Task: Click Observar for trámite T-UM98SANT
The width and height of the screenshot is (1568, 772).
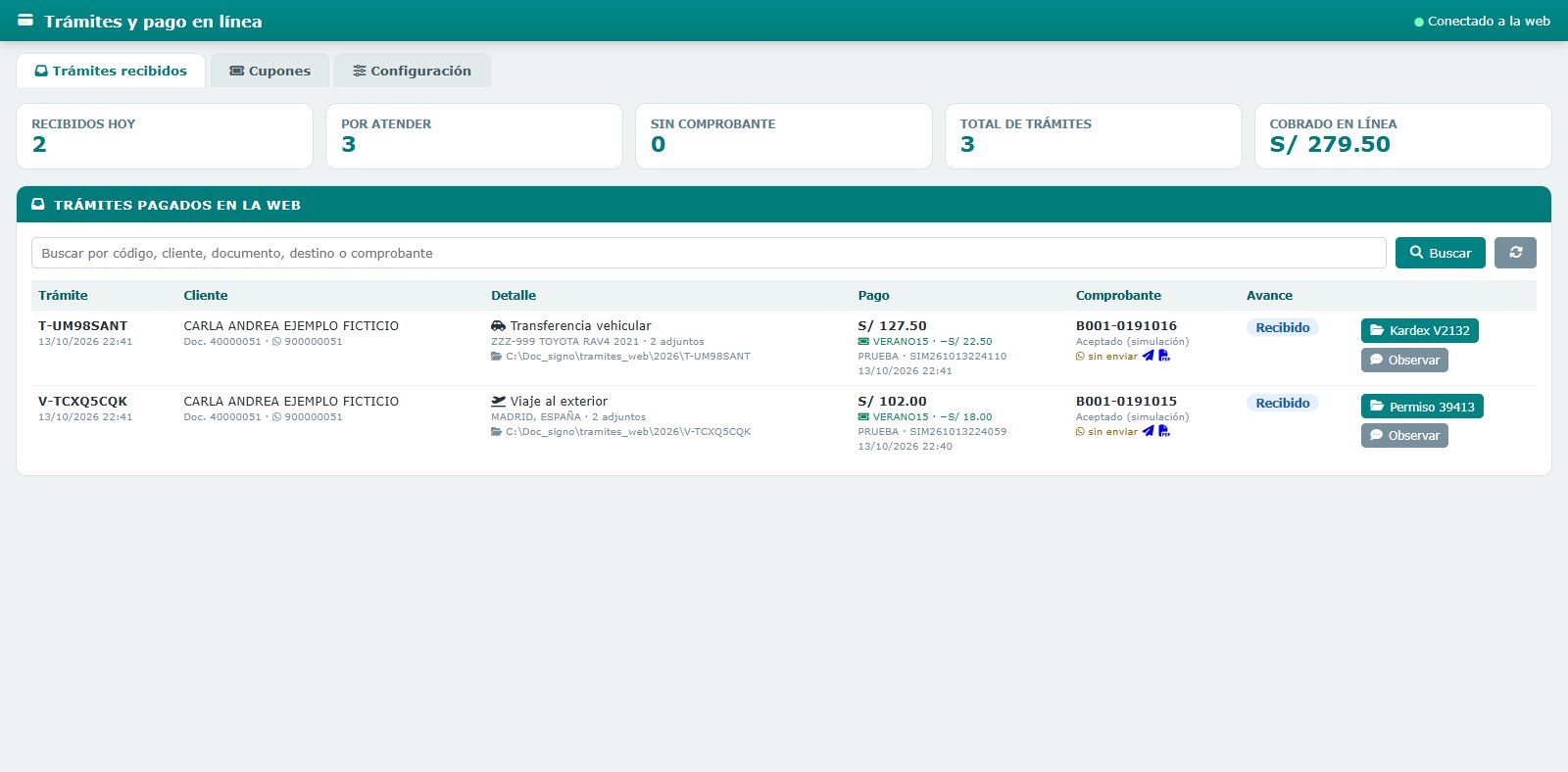Action: pos(1404,360)
